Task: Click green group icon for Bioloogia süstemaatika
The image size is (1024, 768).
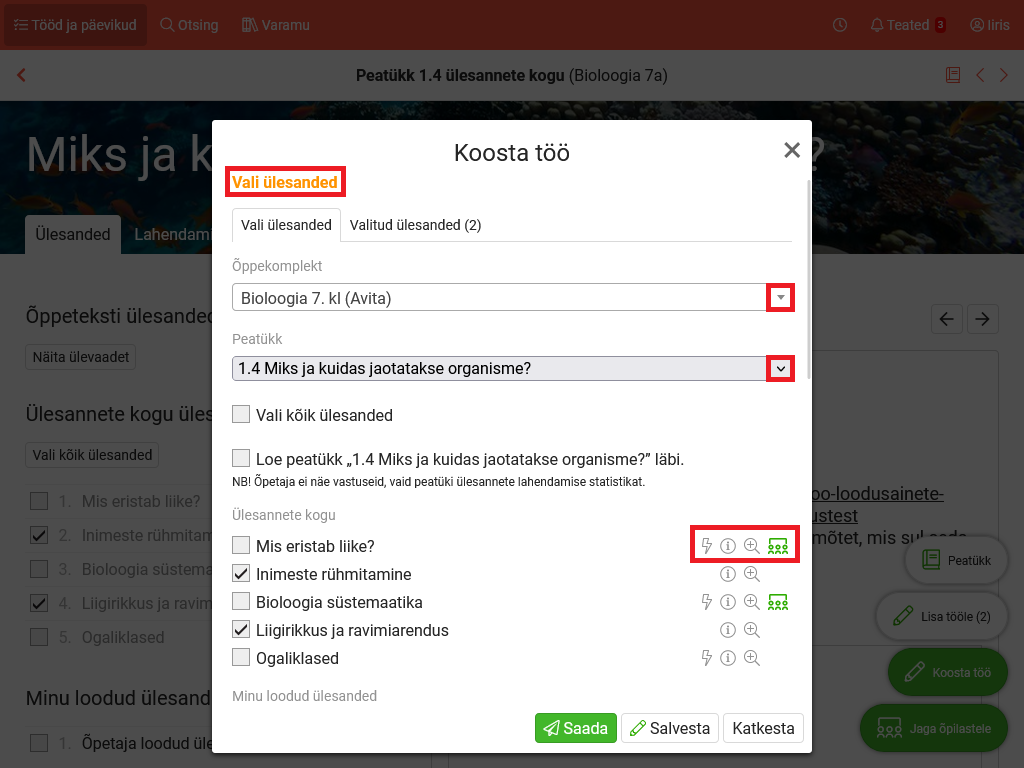Action: pyautogui.click(x=778, y=602)
